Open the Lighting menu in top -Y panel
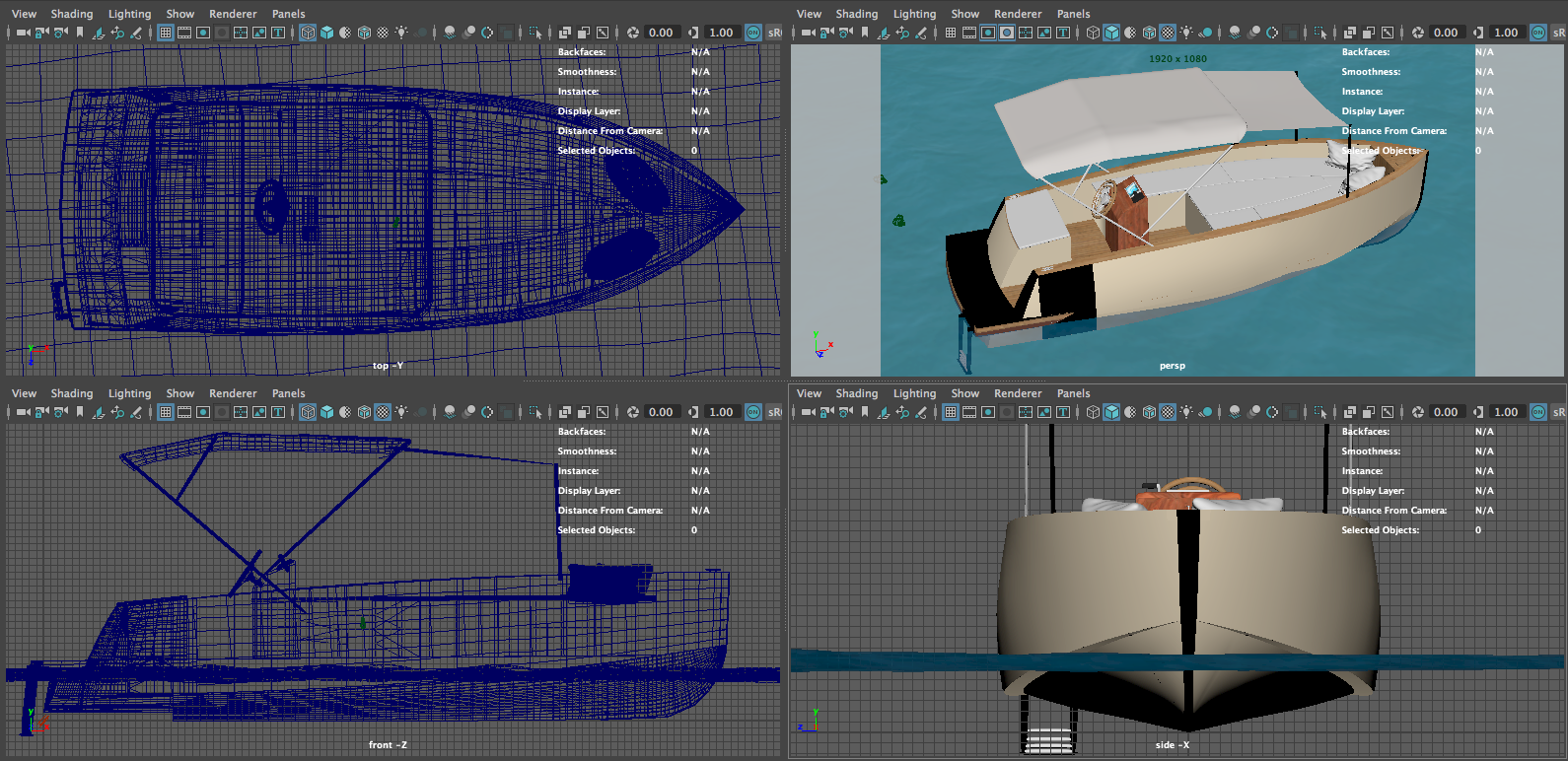Image resolution: width=1568 pixels, height=761 pixels. [130, 14]
